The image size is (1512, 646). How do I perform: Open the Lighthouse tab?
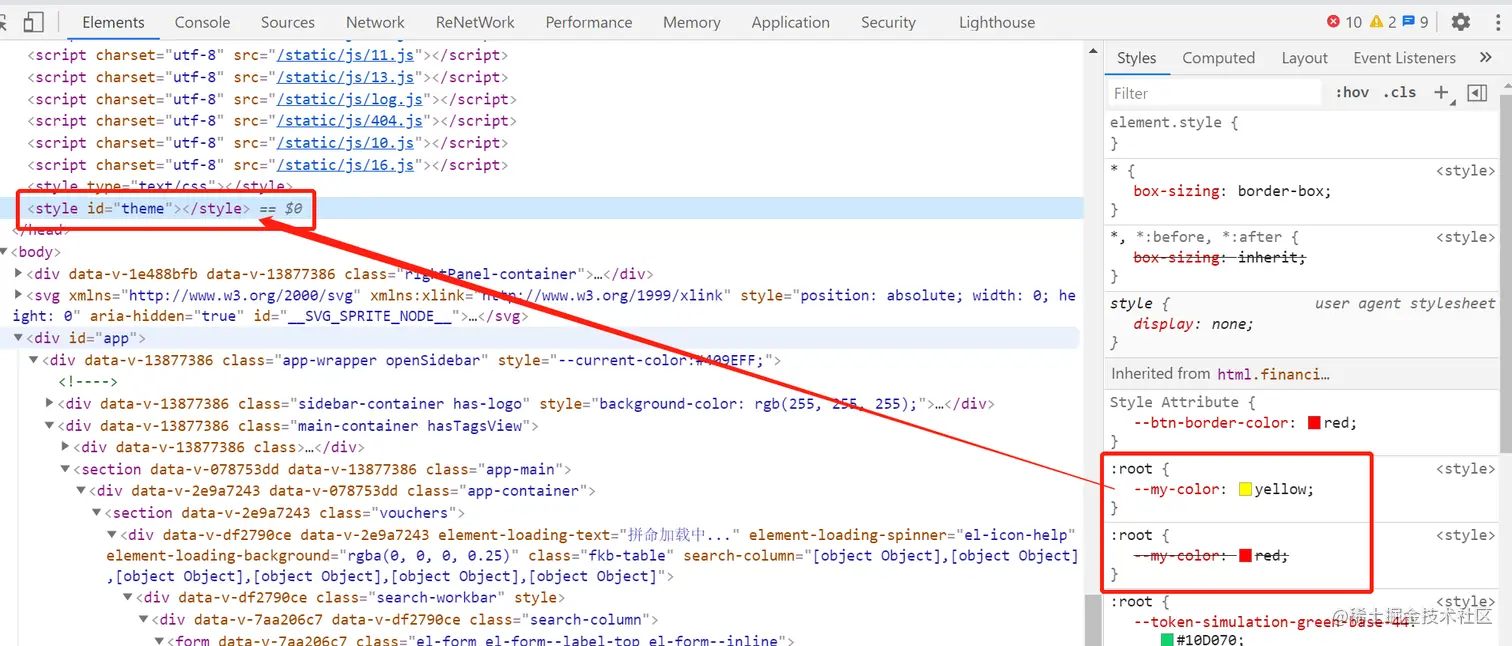997,22
